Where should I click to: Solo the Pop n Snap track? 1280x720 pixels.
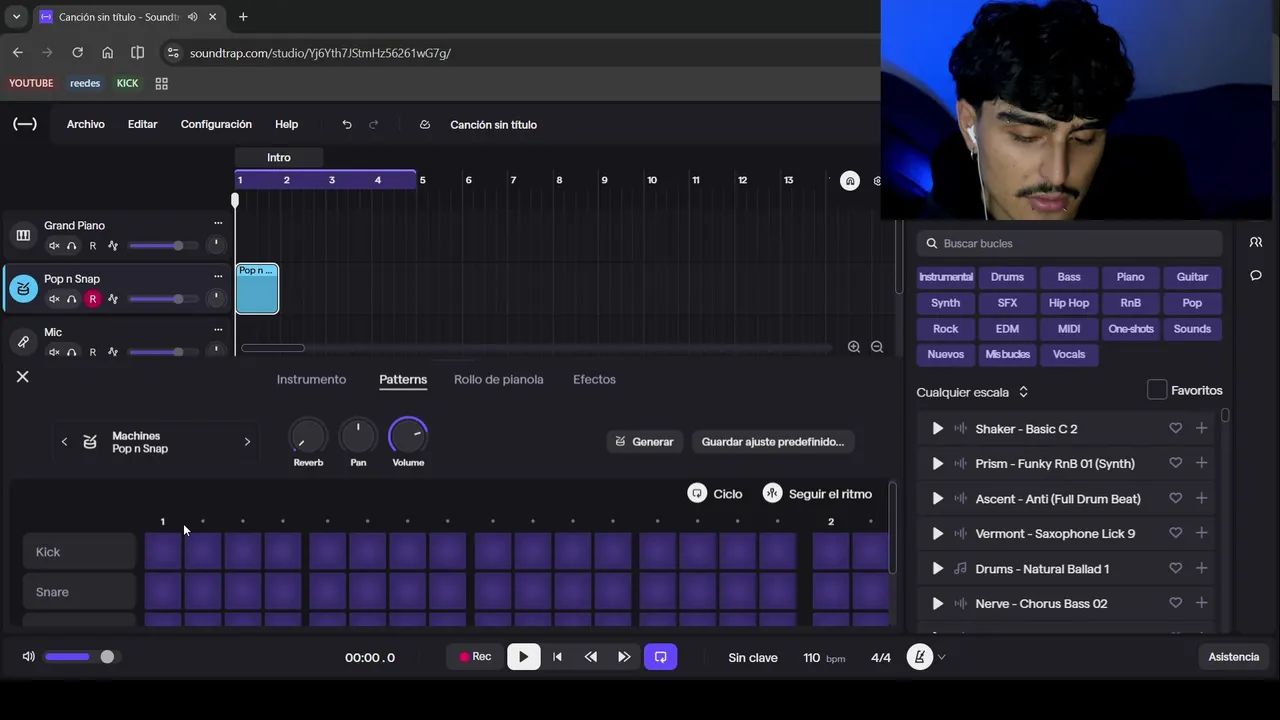point(71,299)
